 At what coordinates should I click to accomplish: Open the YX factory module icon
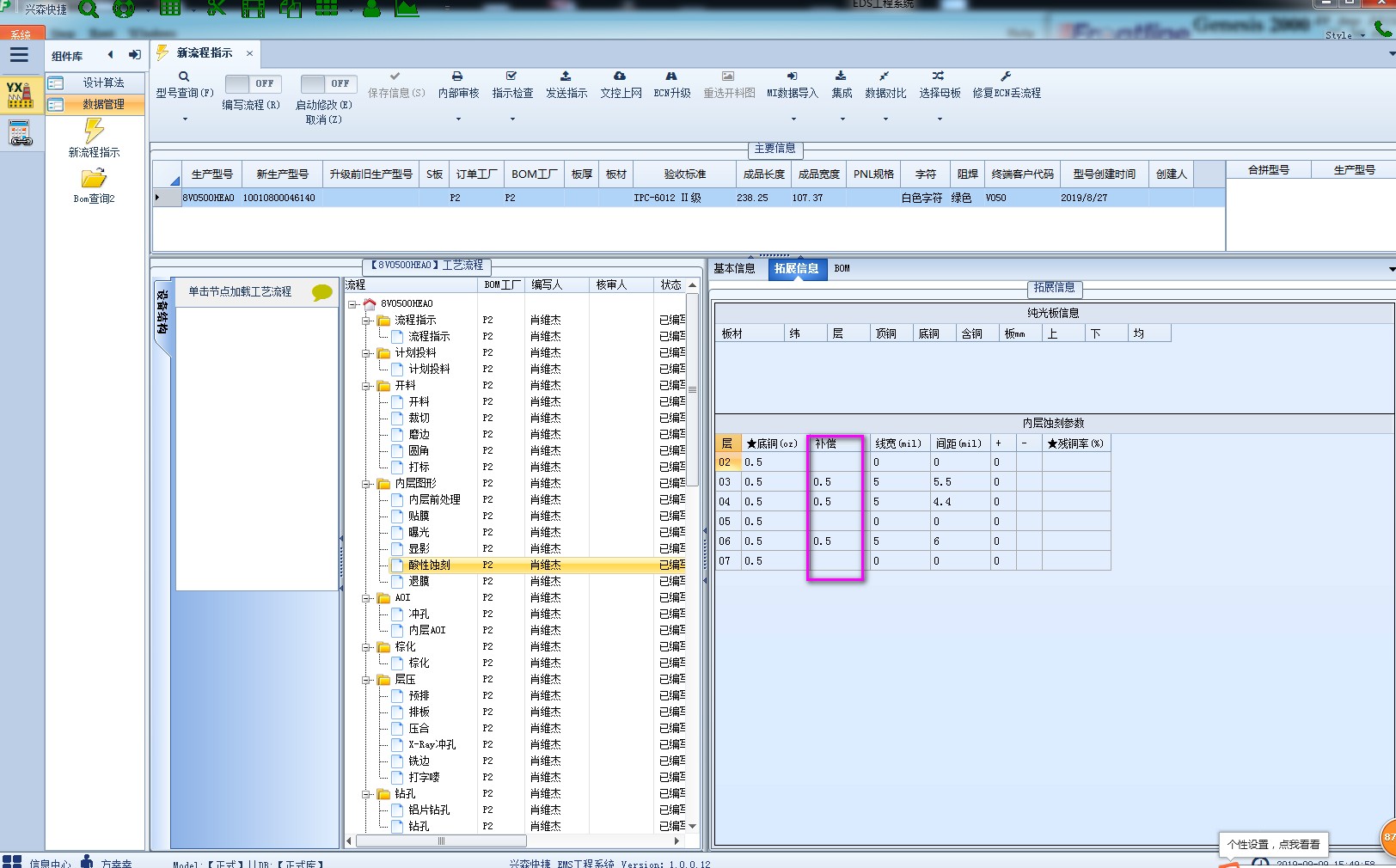point(19,94)
